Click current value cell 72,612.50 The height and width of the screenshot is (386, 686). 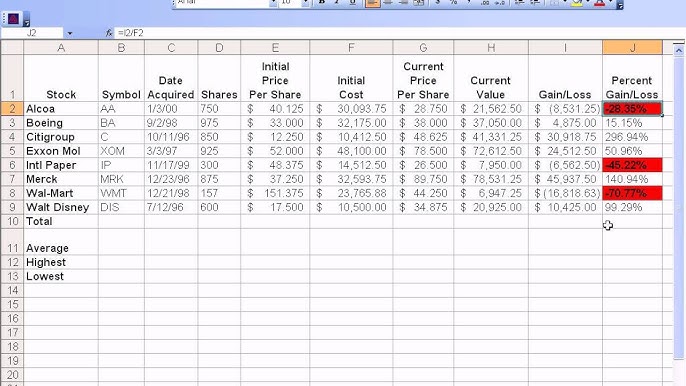click(491, 151)
